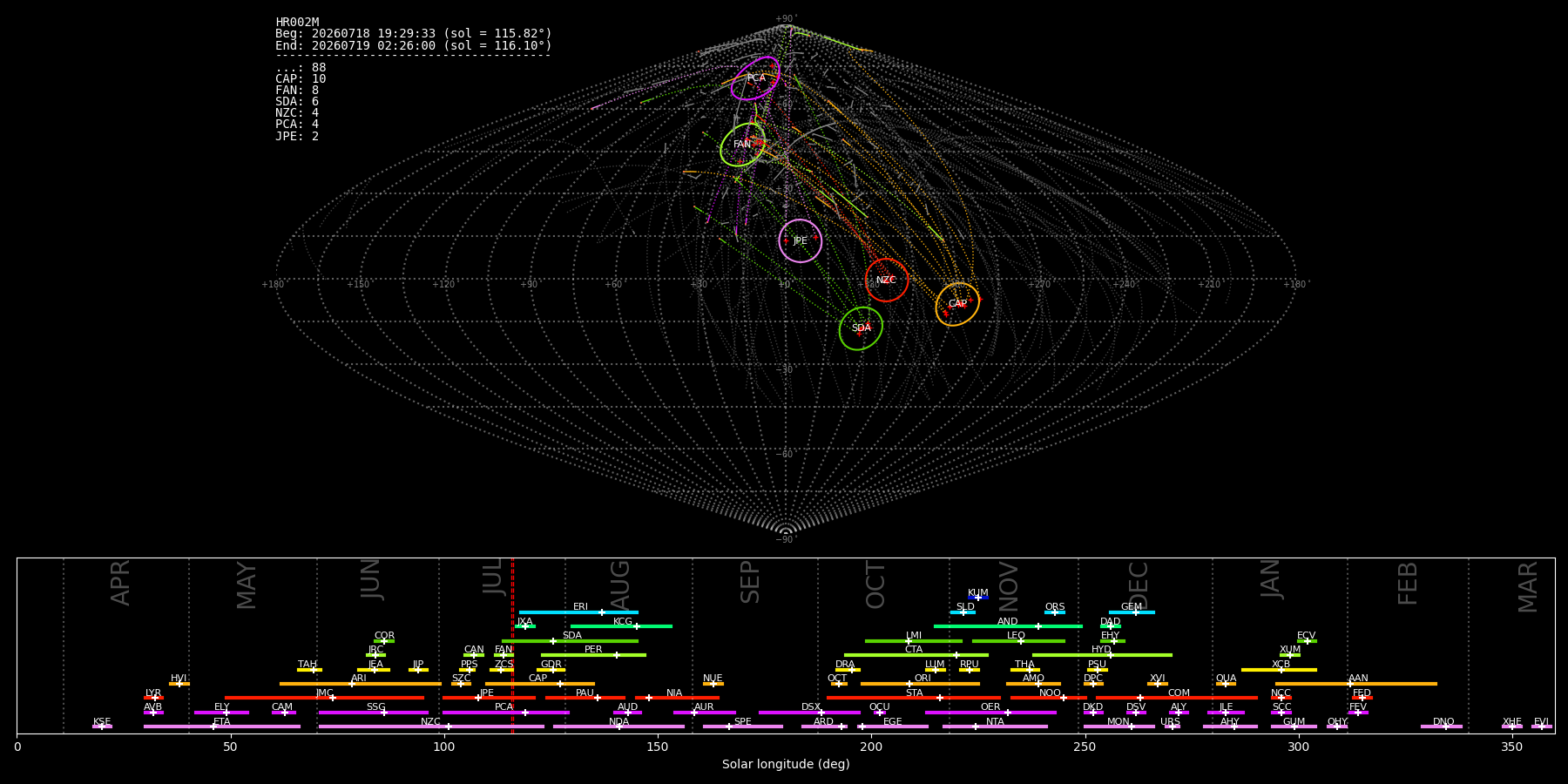The width and height of the screenshot is (1568, 784).
Task: Select the STA shower bar
Action: (914, 698)
